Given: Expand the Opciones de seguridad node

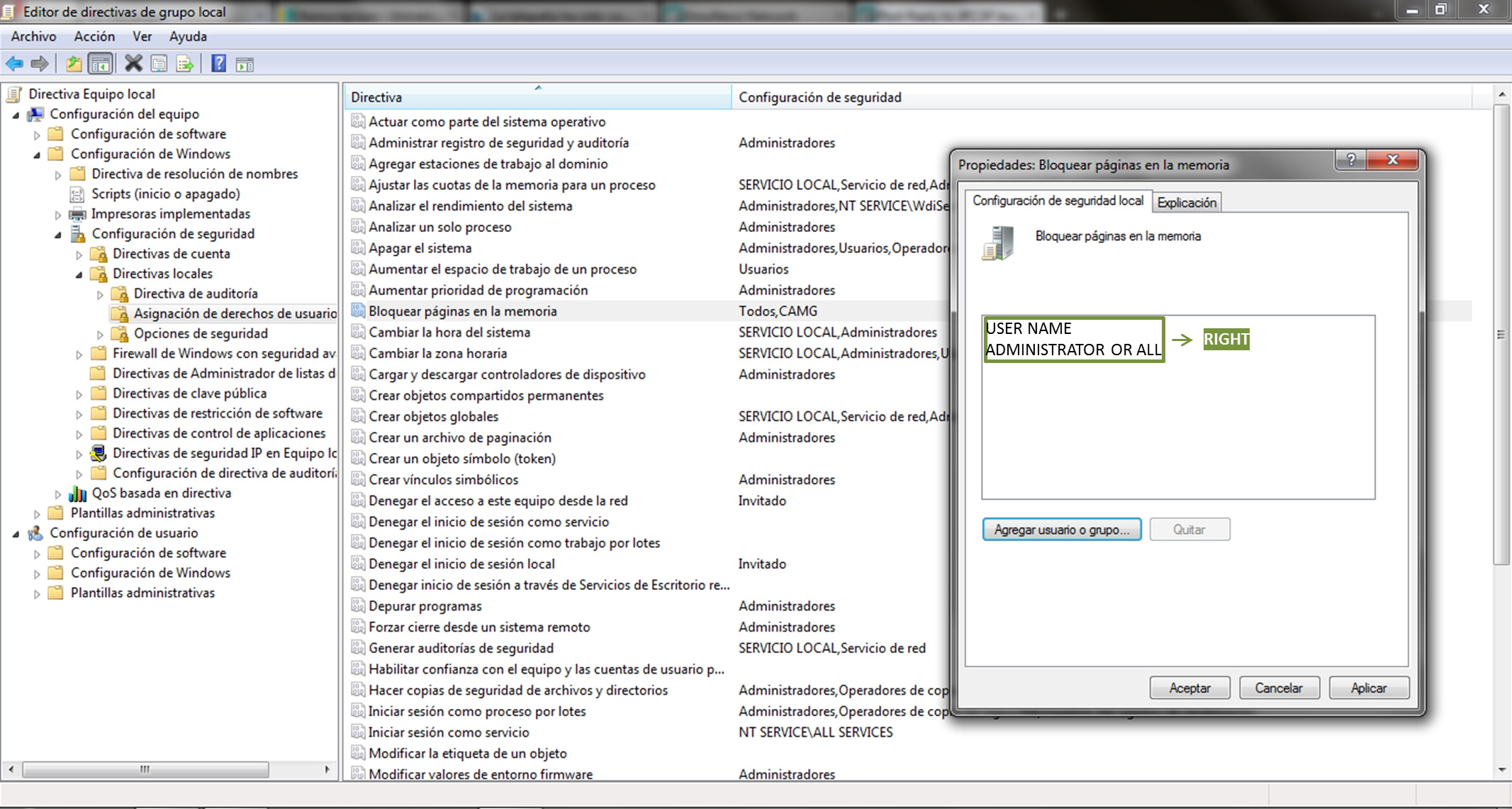Looking at the screenshot, I should click(100, 334).
